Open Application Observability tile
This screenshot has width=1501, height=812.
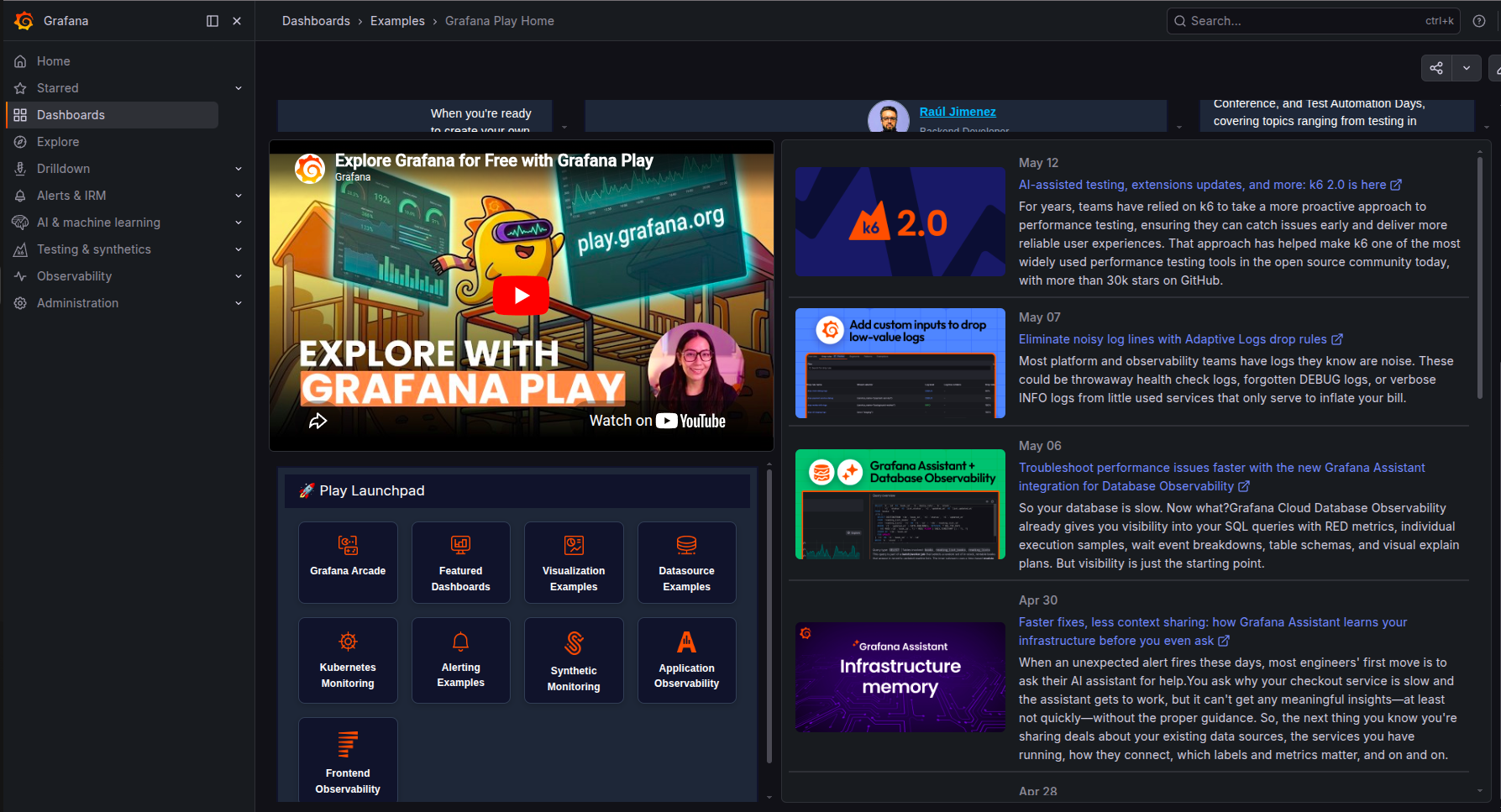pyautogui.click(x=687, y=660)
